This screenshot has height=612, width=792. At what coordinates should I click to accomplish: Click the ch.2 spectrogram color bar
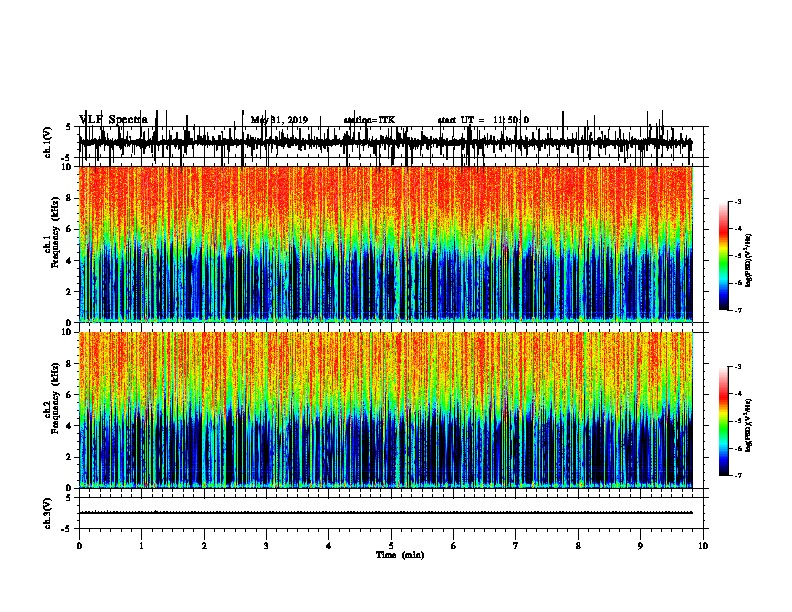(724, 421)
